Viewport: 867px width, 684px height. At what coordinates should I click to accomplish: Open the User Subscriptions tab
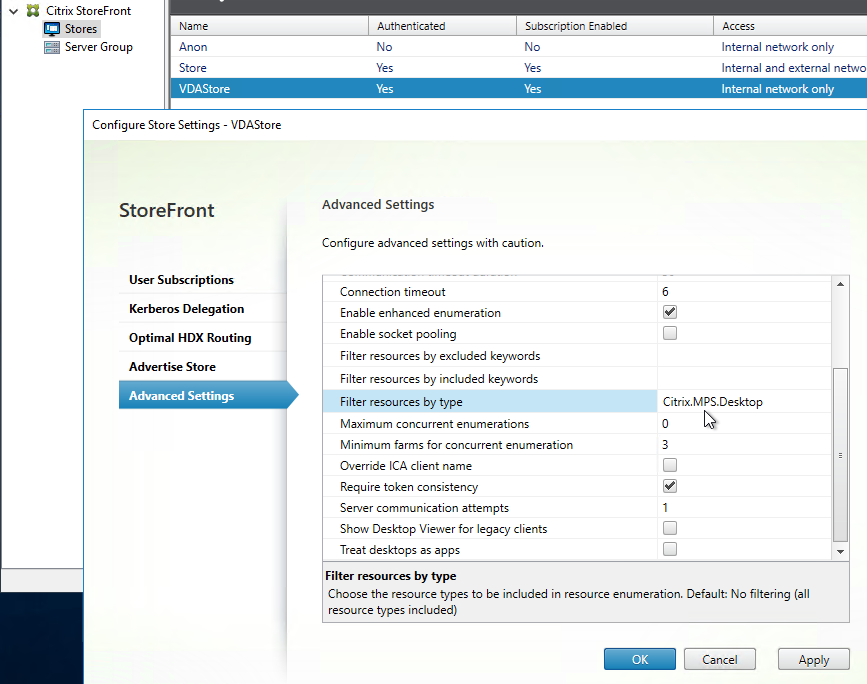[x=203, y=280]
